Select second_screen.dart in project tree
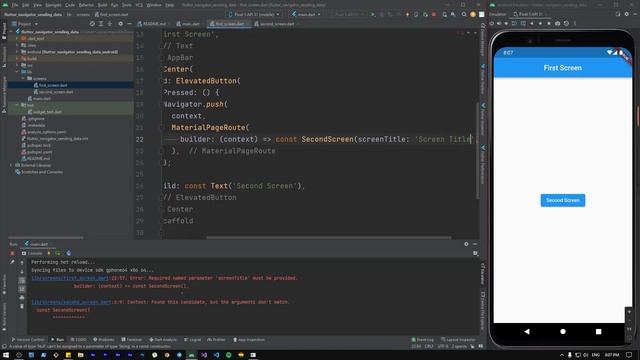This screenshot has width=640, height=360. 56,92
